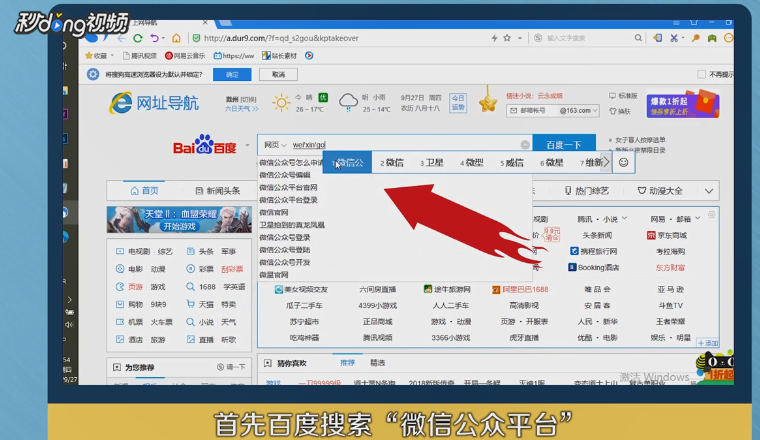Image resolution: width=760 pixels, height=440 pixels.
Task: Click the 网址导航 IE logo
Action: click(154, 103)
